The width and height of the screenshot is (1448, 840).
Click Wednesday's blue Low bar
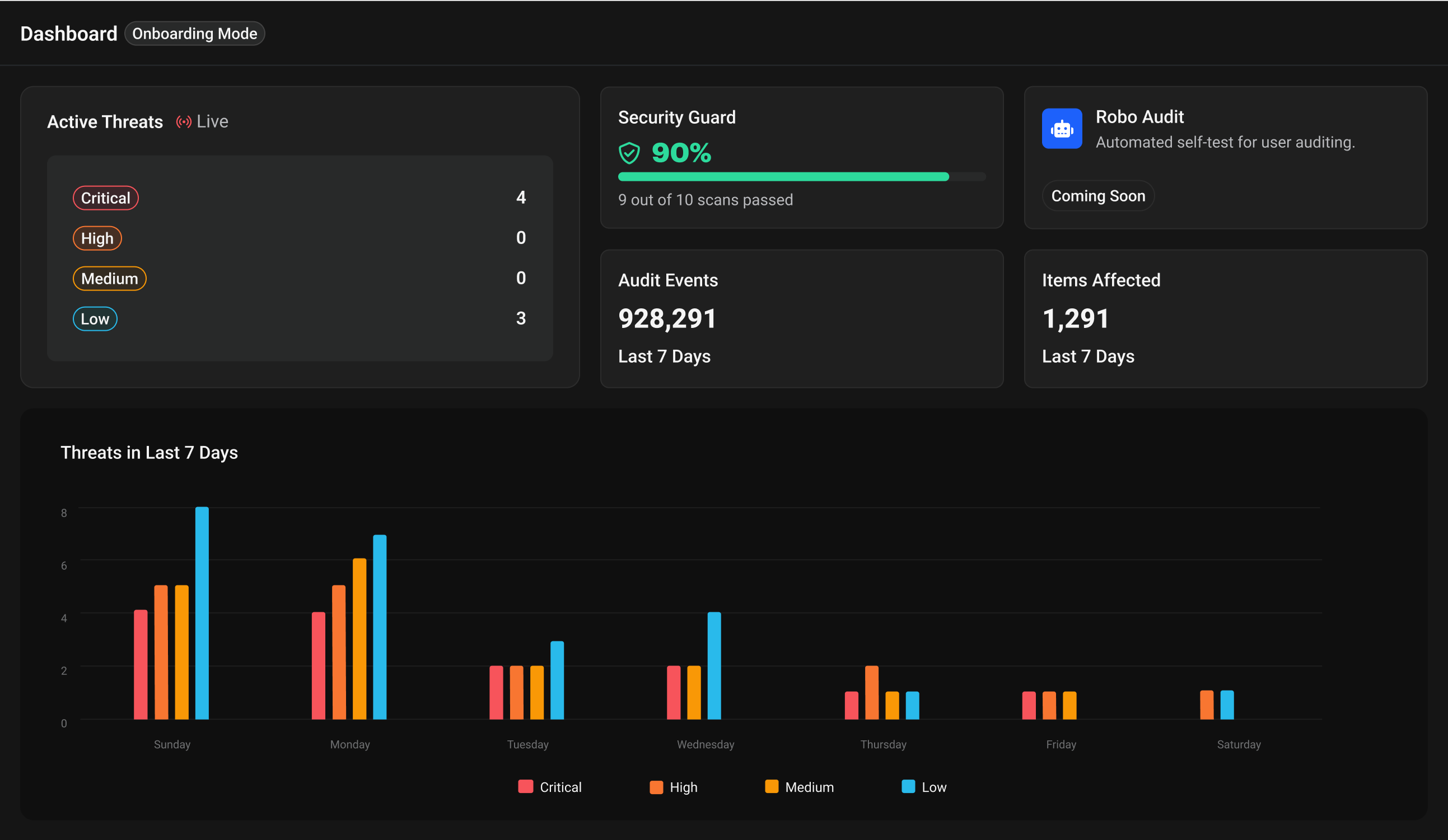(714, 665)
